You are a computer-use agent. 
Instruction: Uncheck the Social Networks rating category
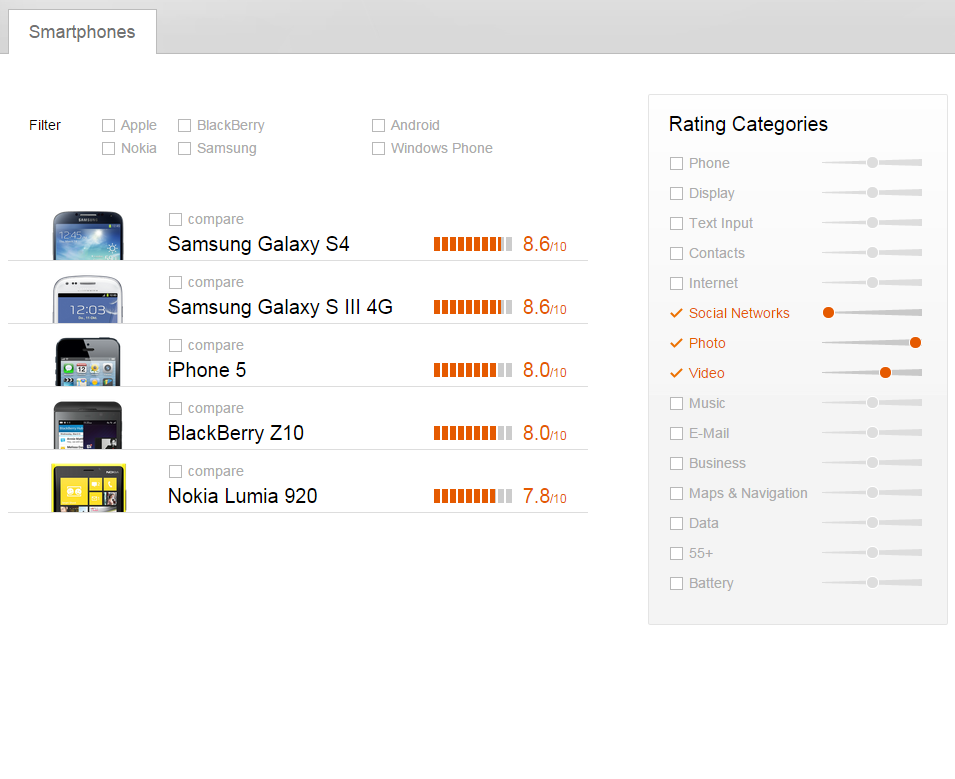tap(677, 313)
